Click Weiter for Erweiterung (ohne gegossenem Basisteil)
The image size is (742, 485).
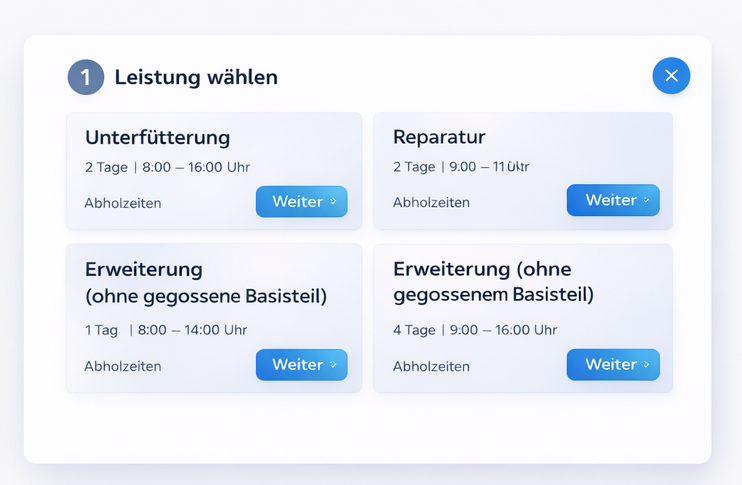(613, 364)
